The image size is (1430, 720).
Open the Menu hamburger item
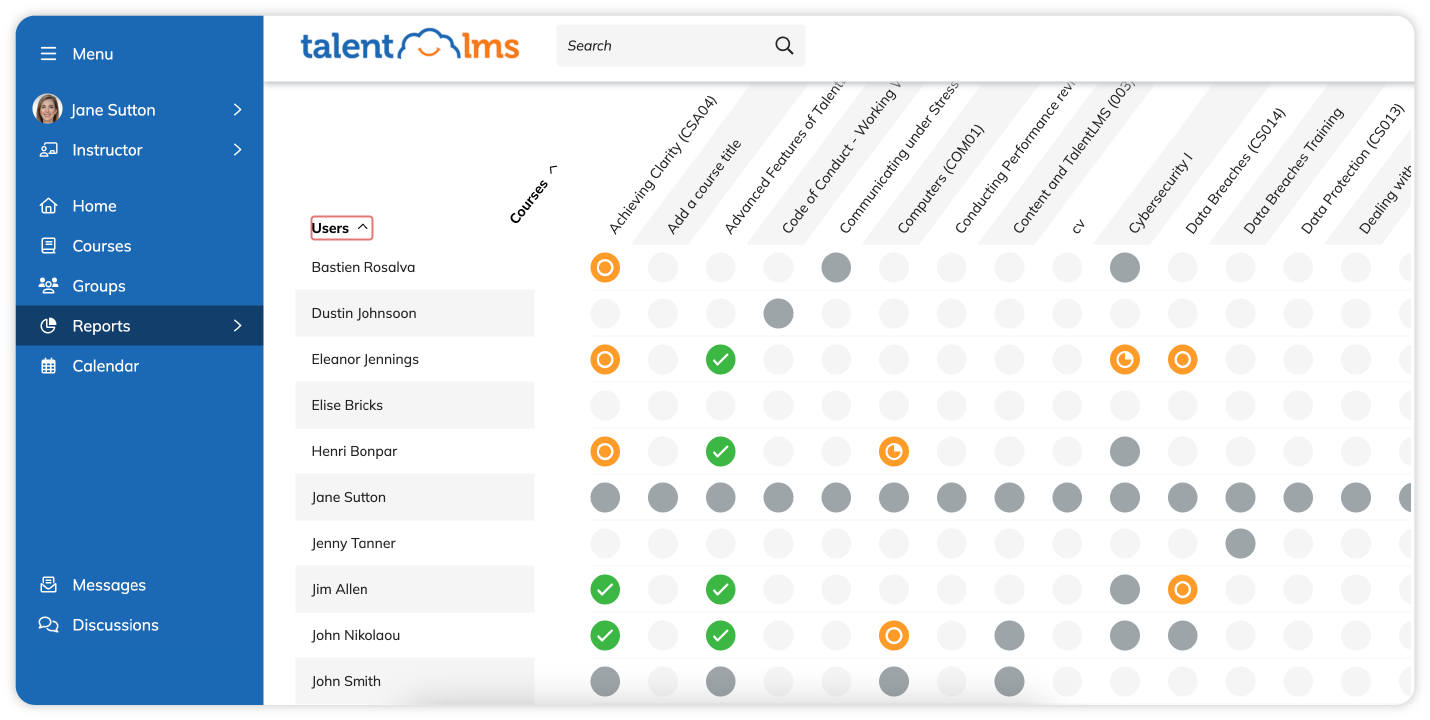point(47,54)
